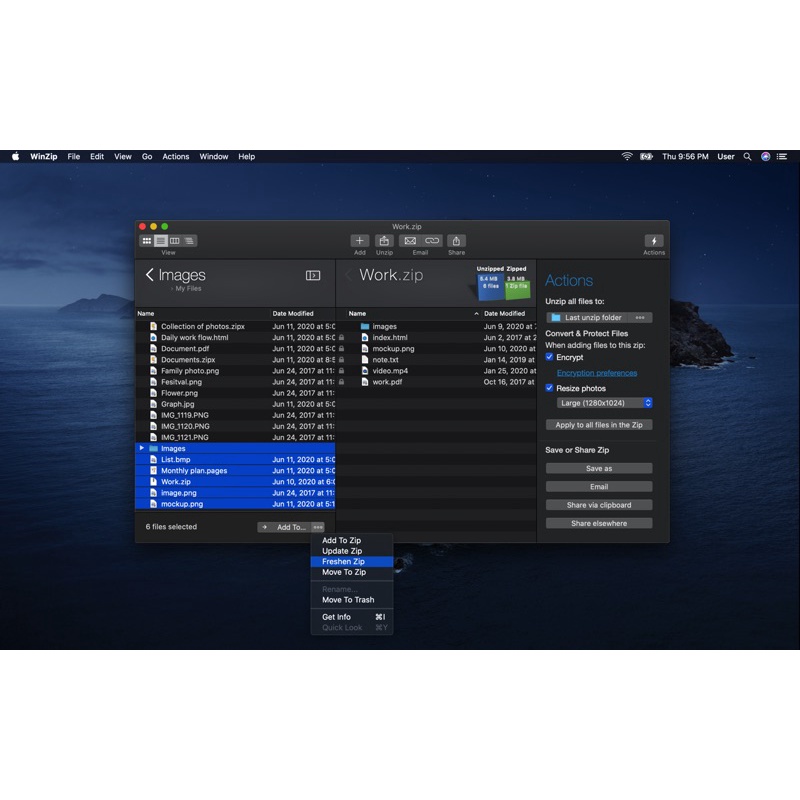This screenshot has height=800, width=800.
Task: Expand the Images folder disclosure triangle
Action: click(141, 448)
